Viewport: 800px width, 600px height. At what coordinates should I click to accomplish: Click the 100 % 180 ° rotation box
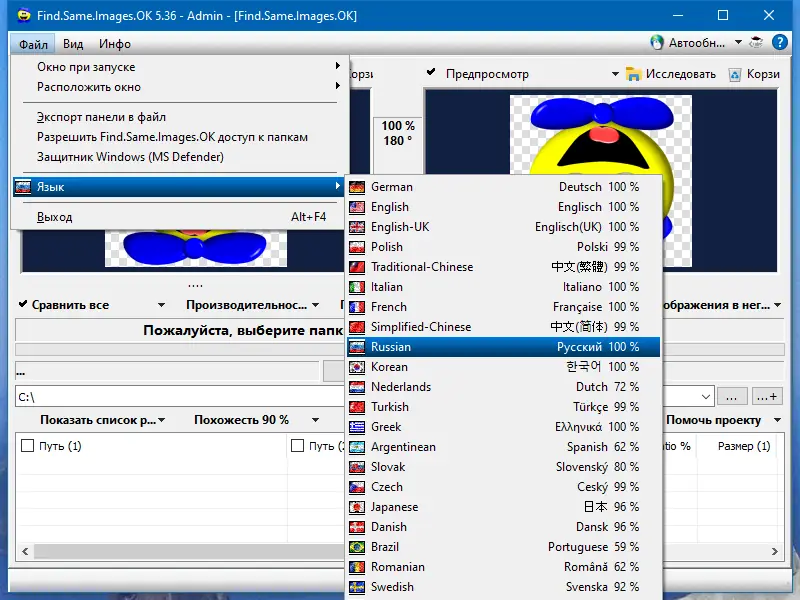398,133
